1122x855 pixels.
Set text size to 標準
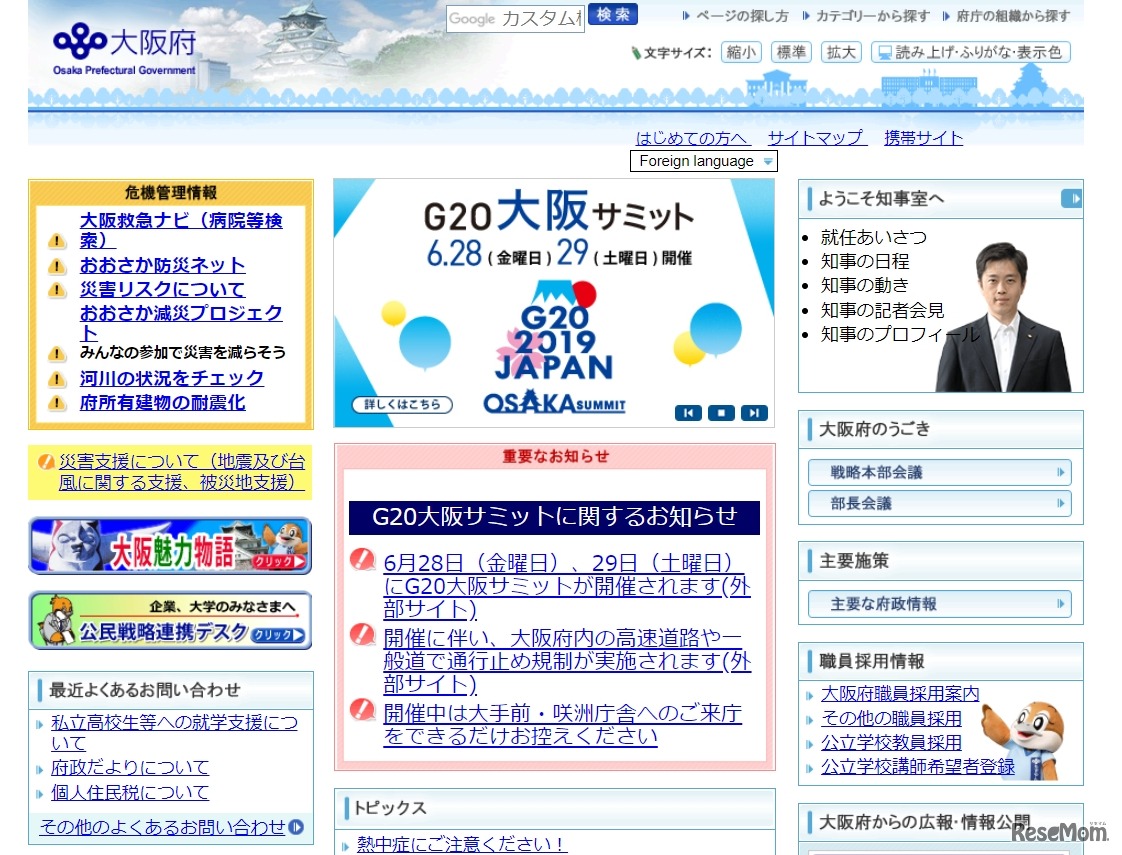791,52
